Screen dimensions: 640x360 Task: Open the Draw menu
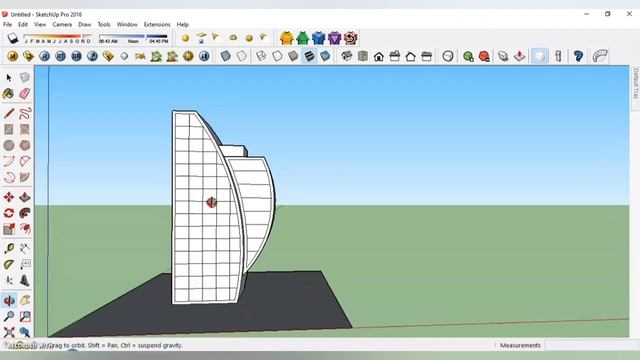84,24
